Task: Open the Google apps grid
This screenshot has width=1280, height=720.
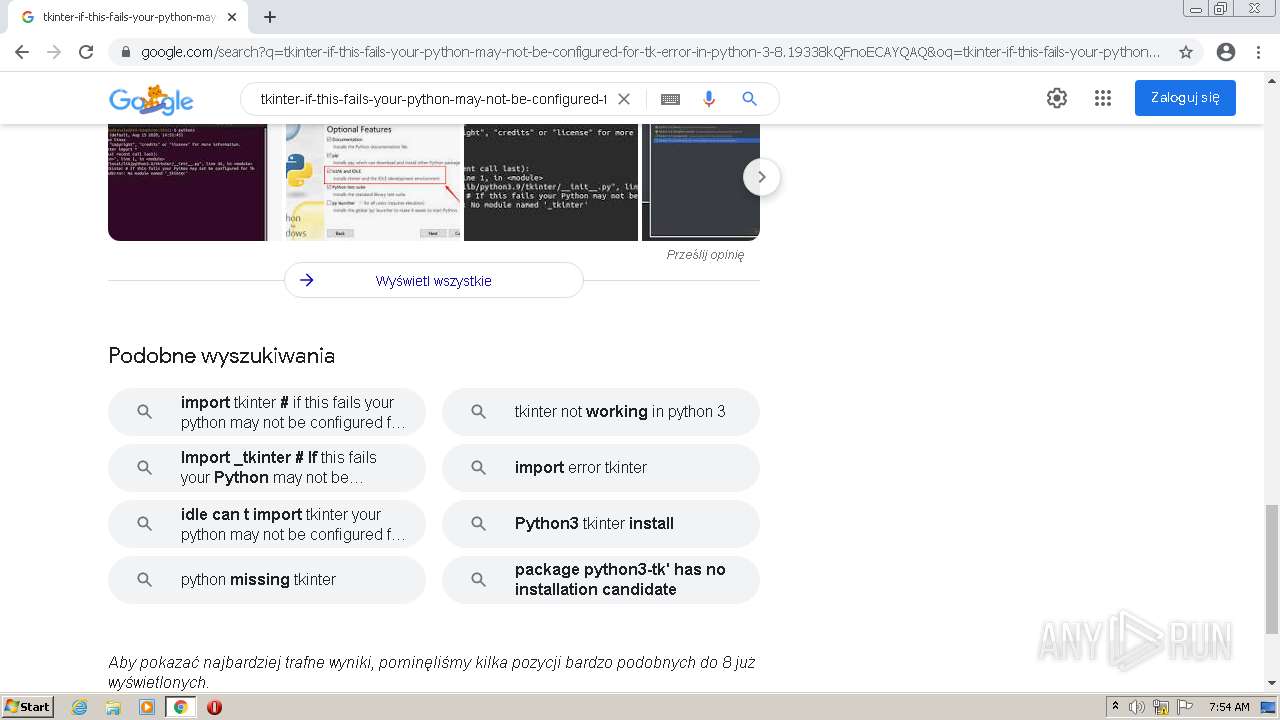Action: (x=1103, y=98)
